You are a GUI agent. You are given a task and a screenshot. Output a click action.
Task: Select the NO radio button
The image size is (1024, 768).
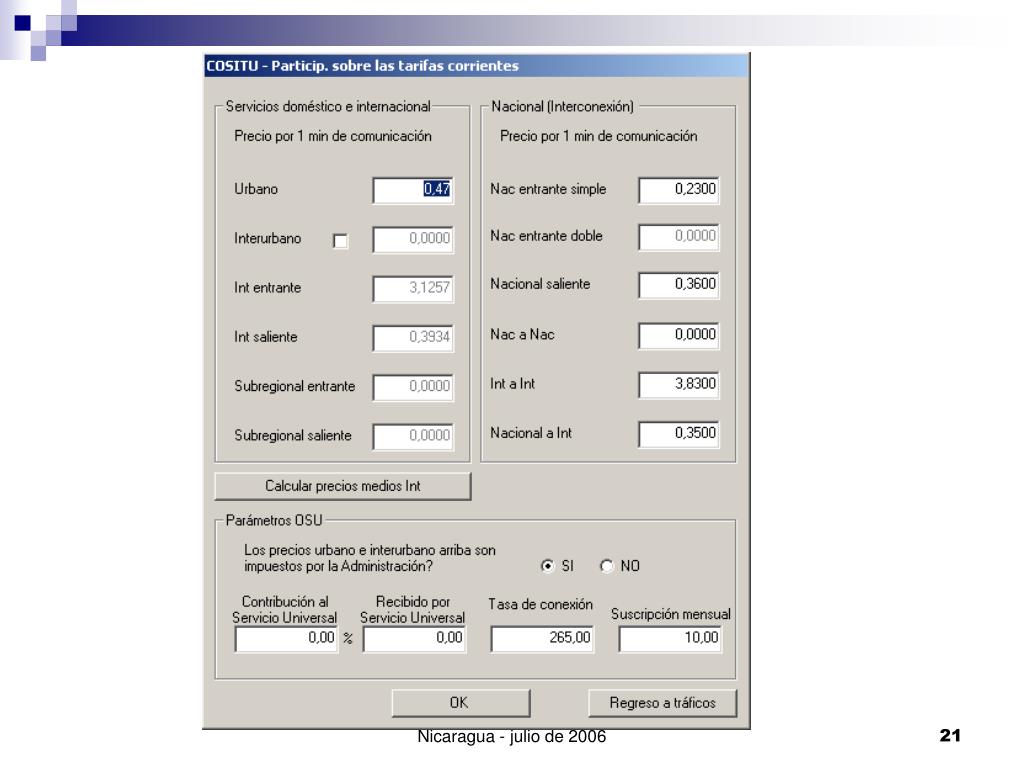pos(607,566)
